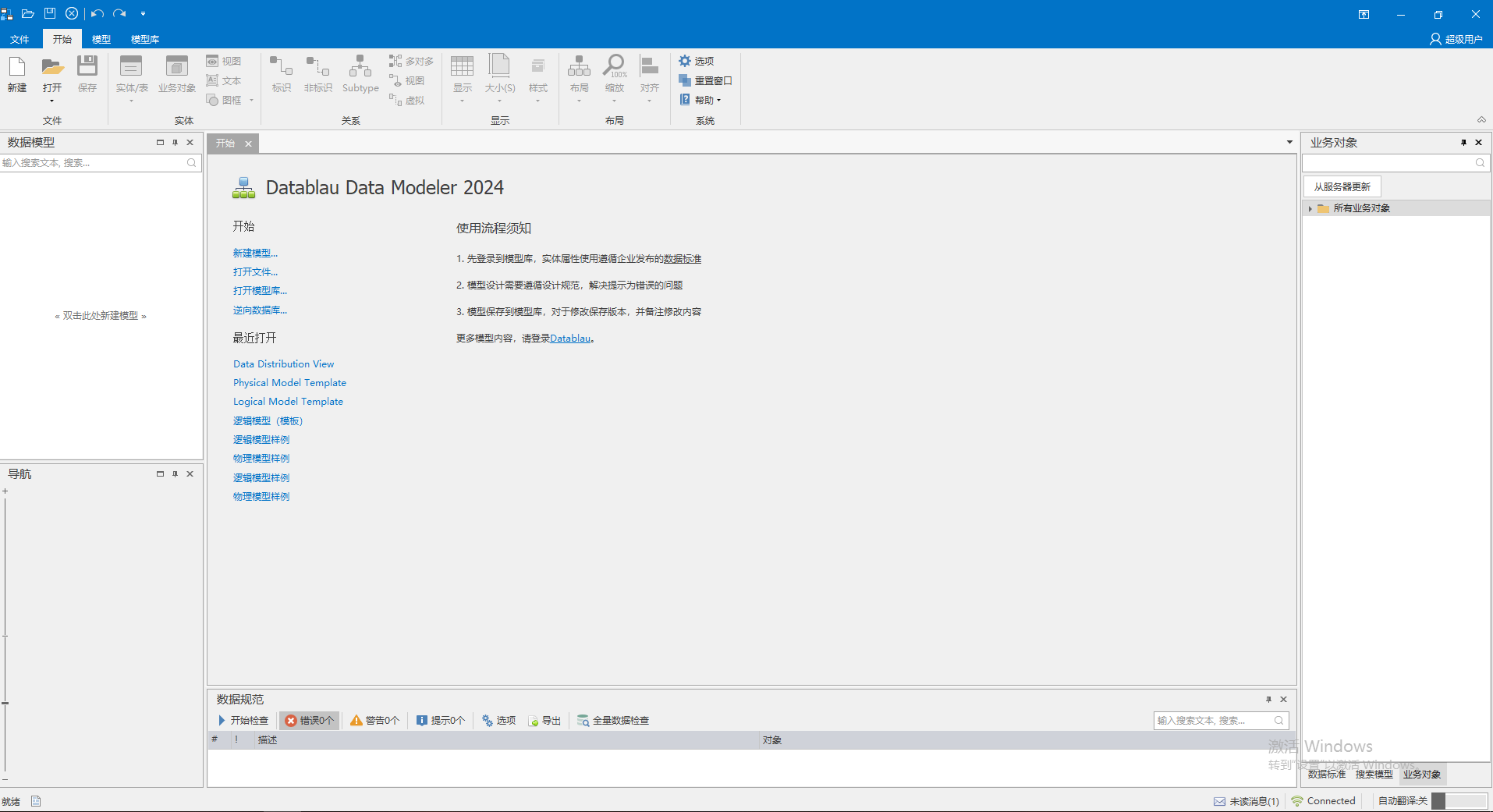Toggle the 警告0个 filter button

375,721
